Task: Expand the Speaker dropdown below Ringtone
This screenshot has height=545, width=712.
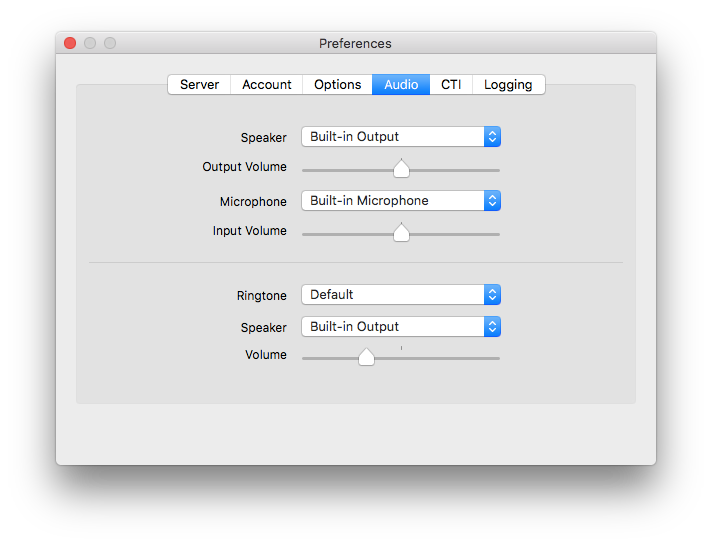Action: 400,327
